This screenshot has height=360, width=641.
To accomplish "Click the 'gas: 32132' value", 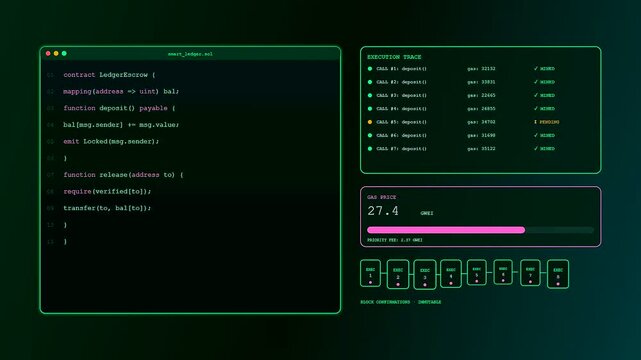I will (481, 69).
